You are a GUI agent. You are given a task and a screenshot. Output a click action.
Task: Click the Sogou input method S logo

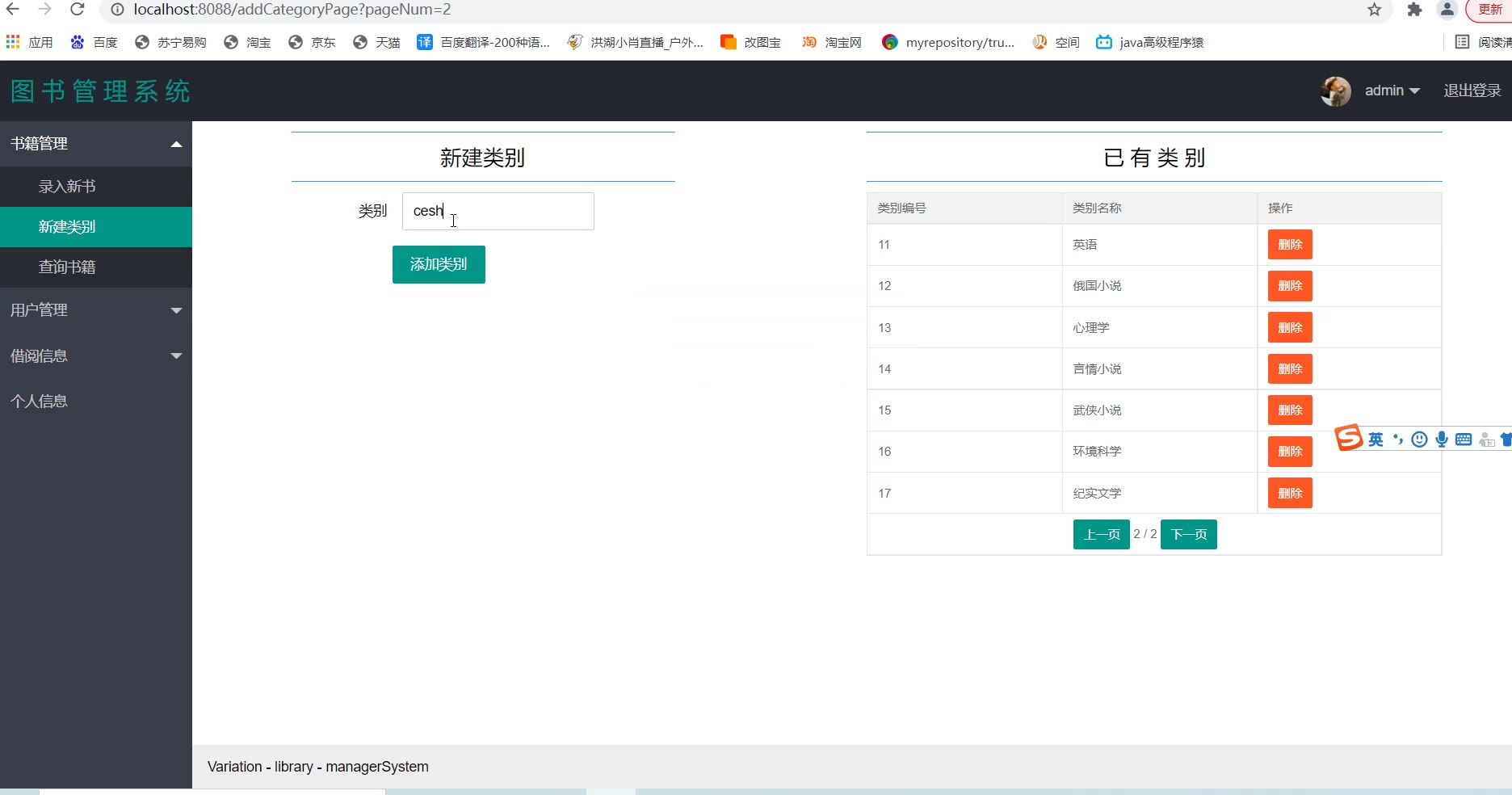[1349, 438]
